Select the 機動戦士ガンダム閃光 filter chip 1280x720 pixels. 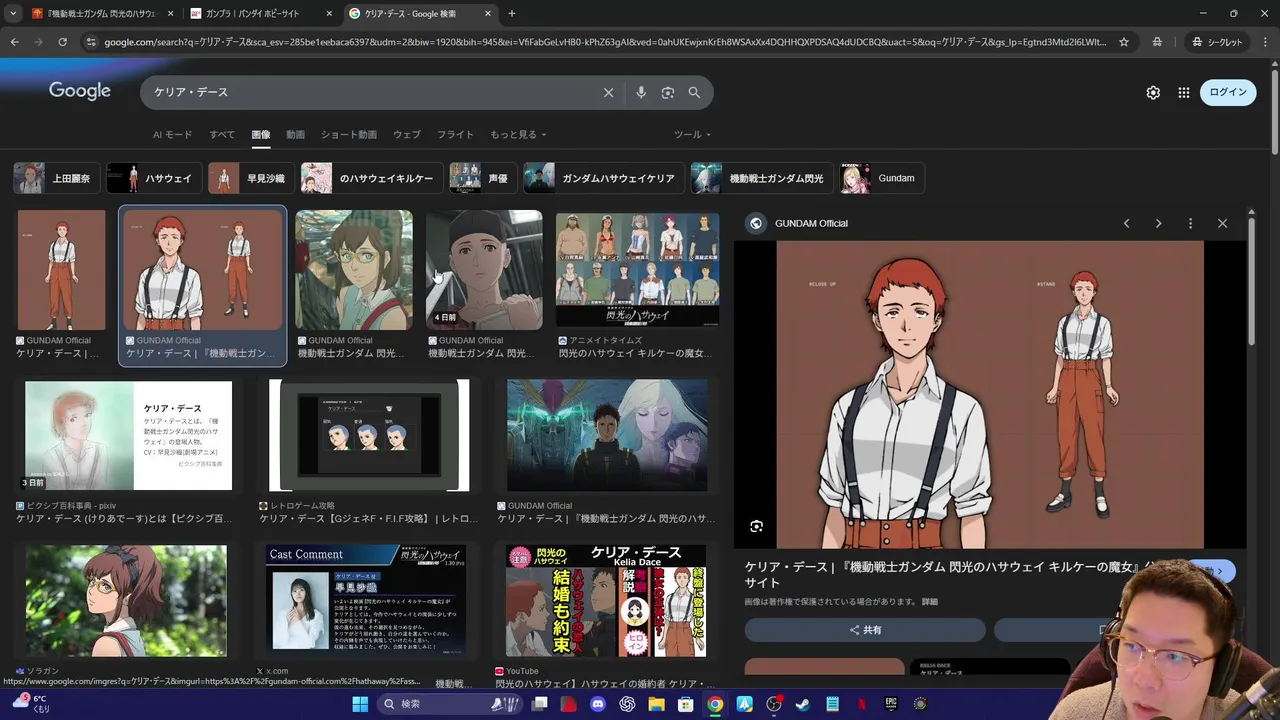(762, 178)
